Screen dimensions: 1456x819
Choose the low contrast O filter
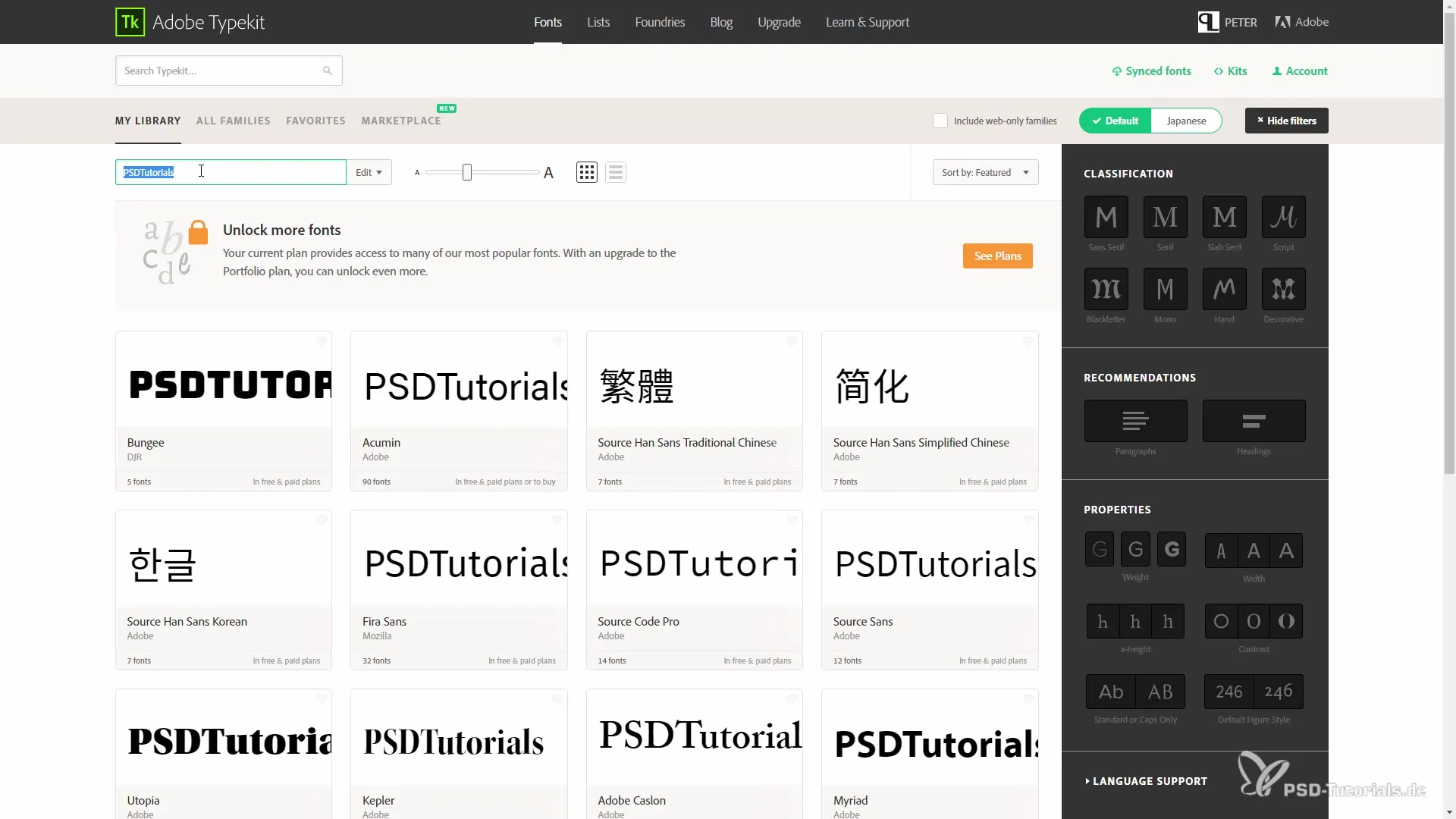(1221, 621)
